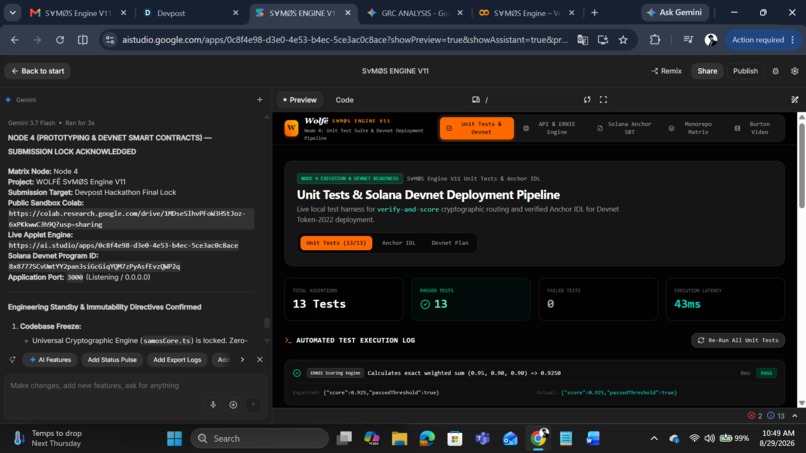Click the Remix button
The image size is (806, 453).
coord(667,71)
